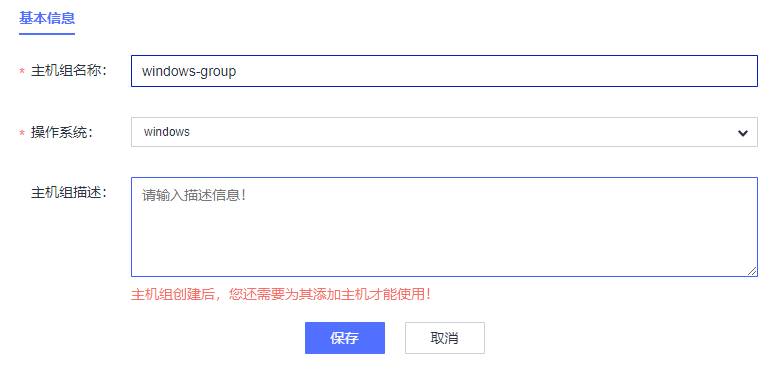Cancel the form with 取消 button
Screen dimensions: 776x372
(x=444, y=338)
